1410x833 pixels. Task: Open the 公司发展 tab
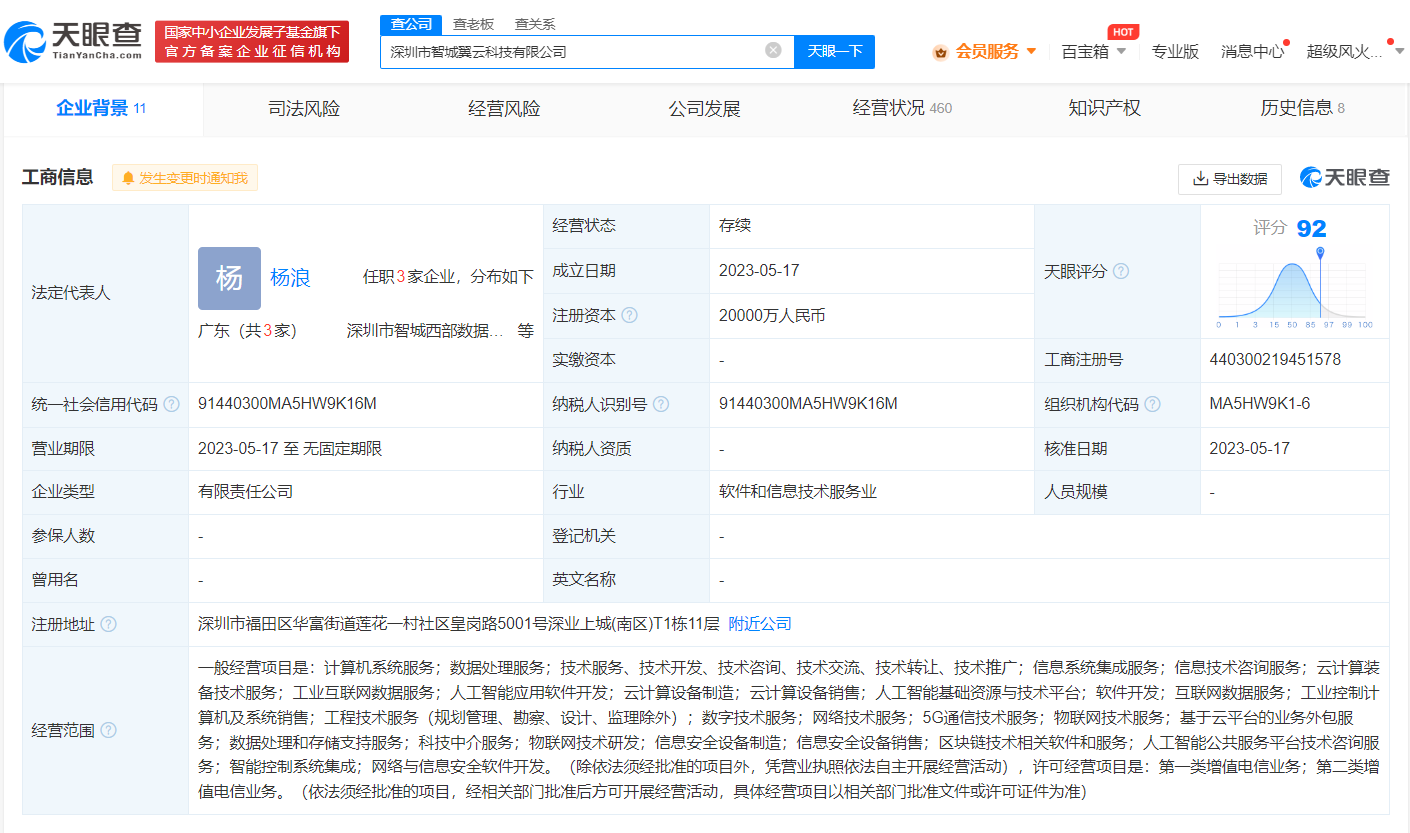point(704,109)
